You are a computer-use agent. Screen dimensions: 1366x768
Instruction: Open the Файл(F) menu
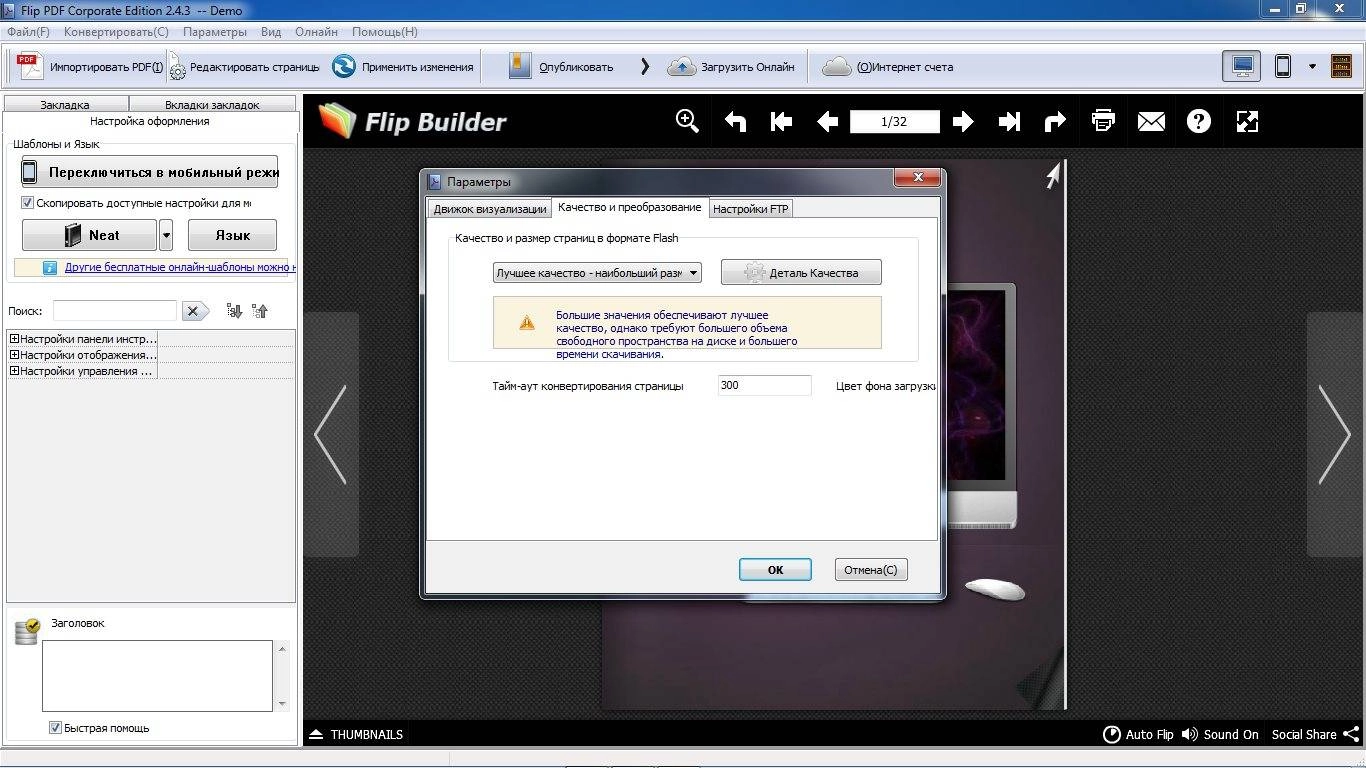coord(28,32)
